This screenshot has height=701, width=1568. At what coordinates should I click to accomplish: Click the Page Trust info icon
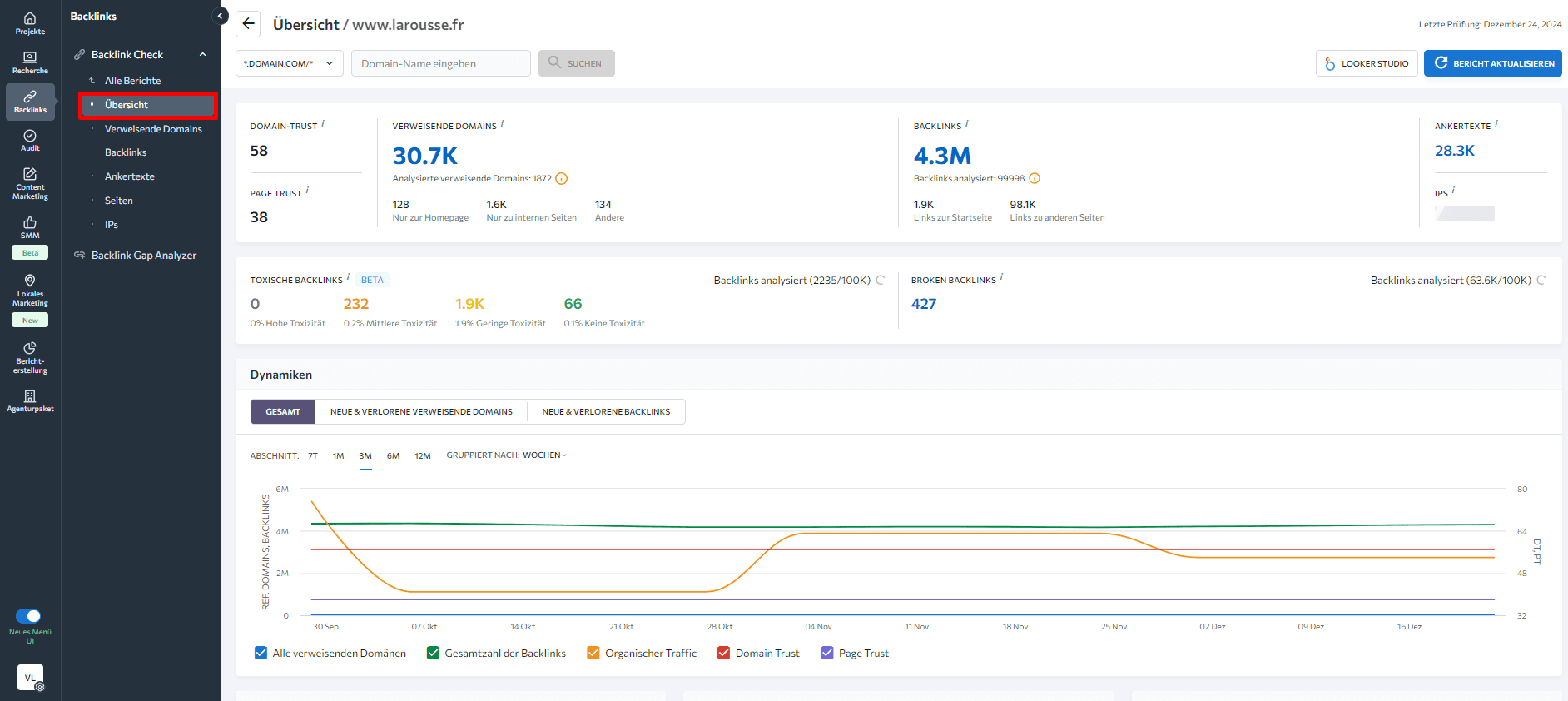click(x=307, y=191)
